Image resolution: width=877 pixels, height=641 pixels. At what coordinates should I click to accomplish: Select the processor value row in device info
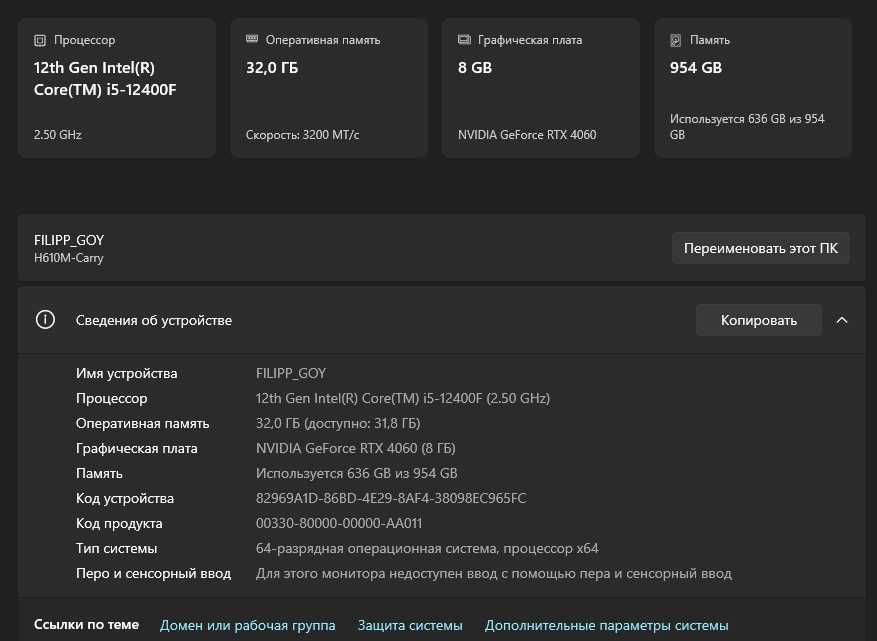(x=403, y=398)
